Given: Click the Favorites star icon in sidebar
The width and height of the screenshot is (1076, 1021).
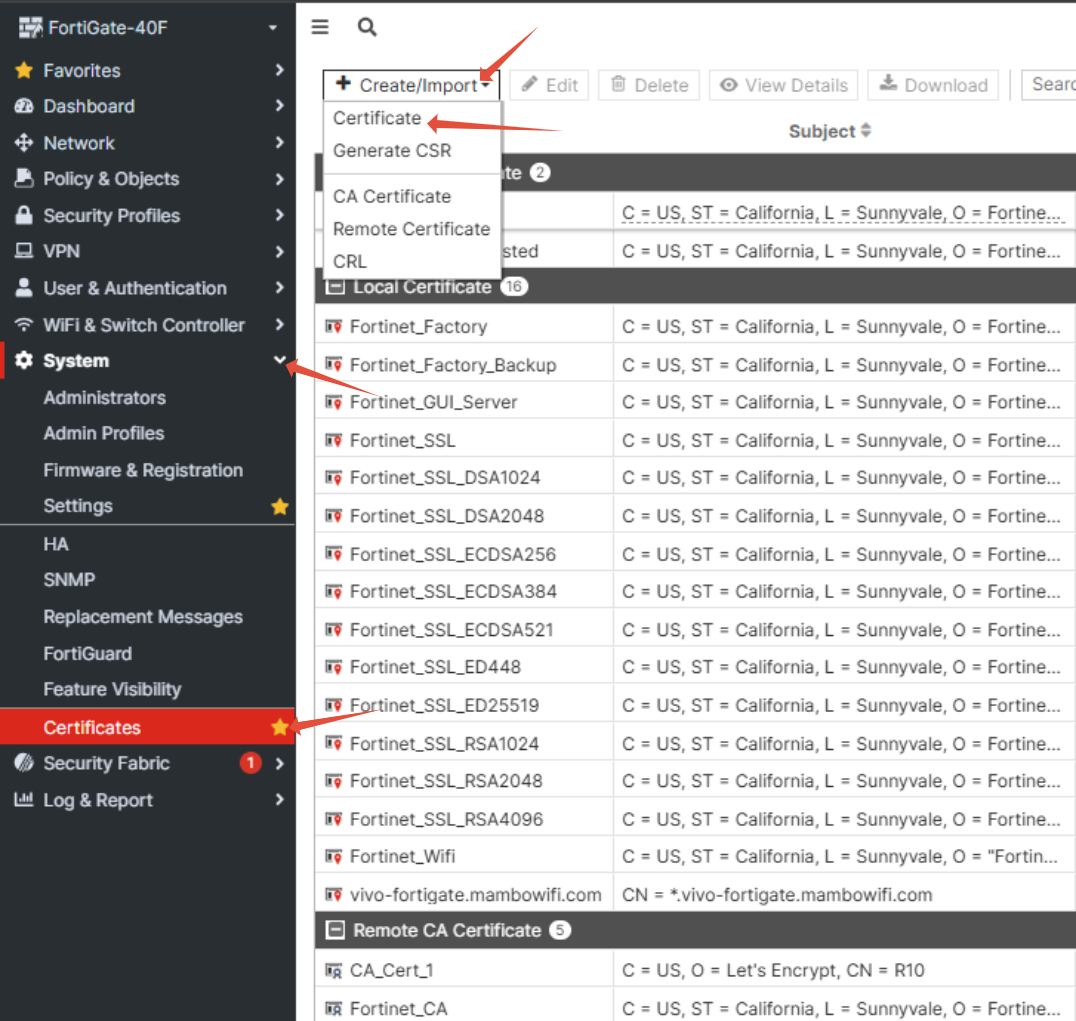Looking at the screenshot, I should [x=24, y=70].
